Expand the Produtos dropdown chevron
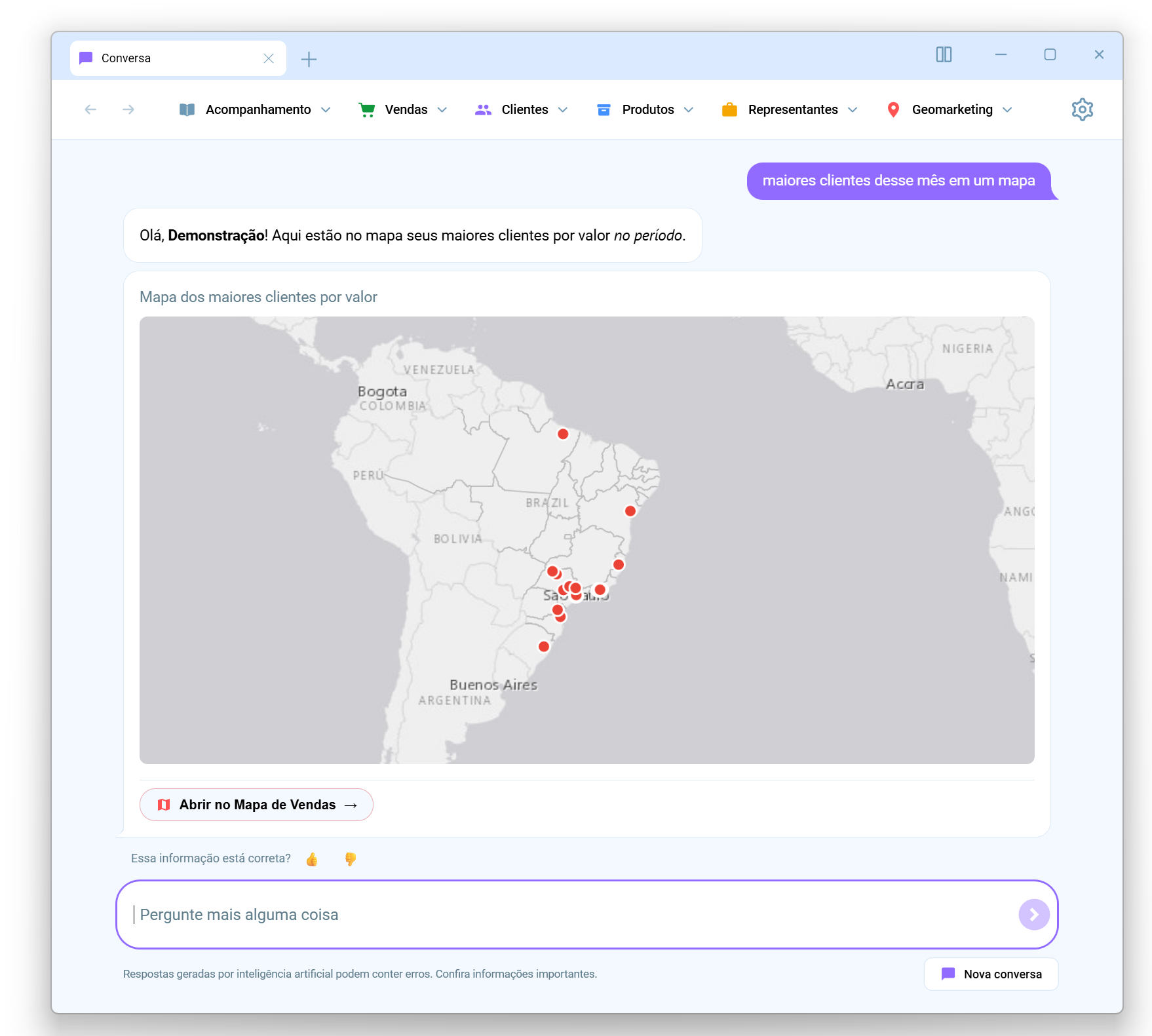This screenshot has width=1152, height=1036. pos(689,110)
